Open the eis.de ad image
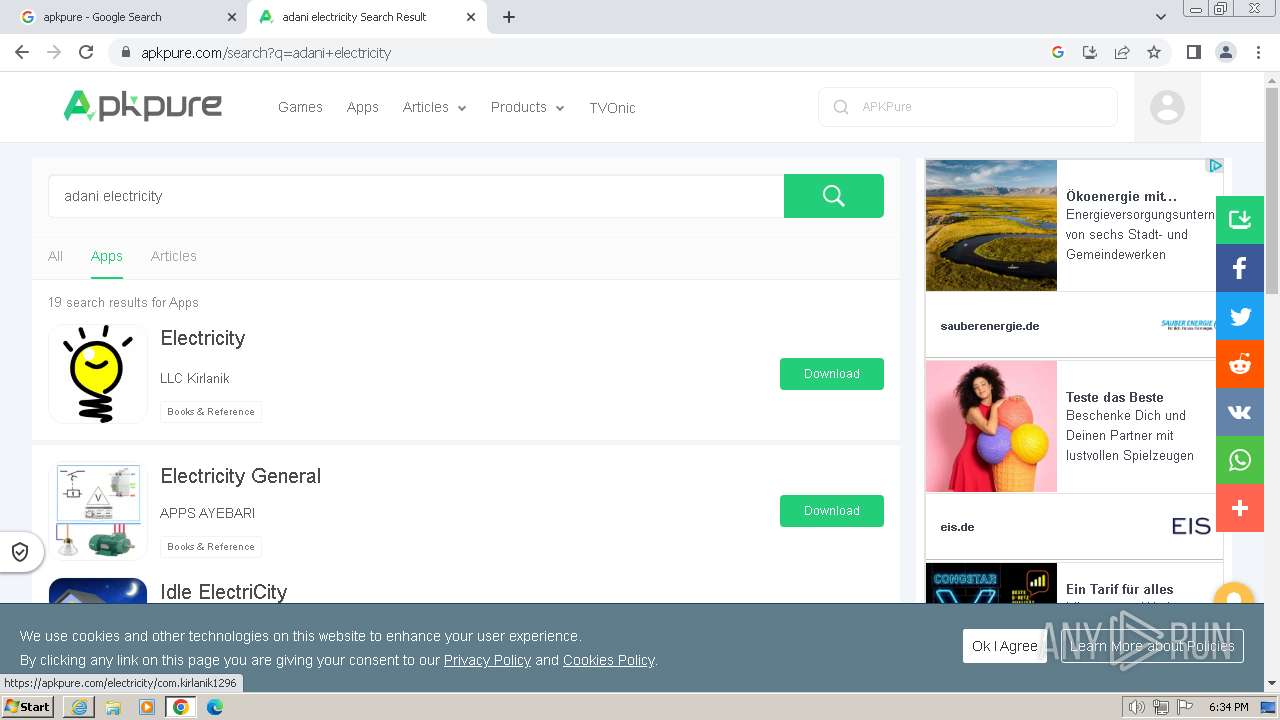Viewport: 1280px width, 720px height. click(x=991, y=427)
